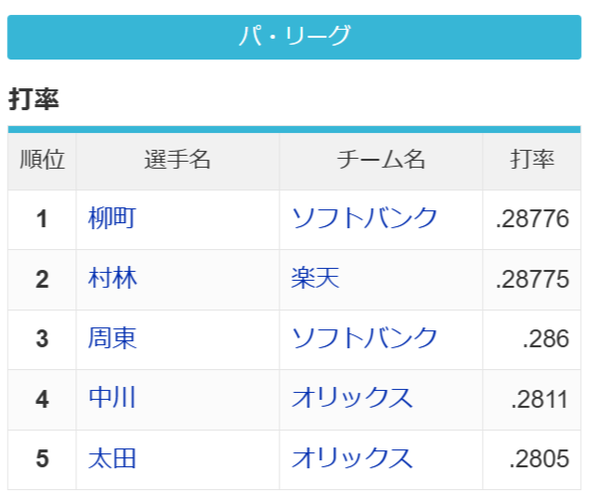Open オリックス team link in rank 4 row
Screen dimensions: 589x500
tap(352, 398)
